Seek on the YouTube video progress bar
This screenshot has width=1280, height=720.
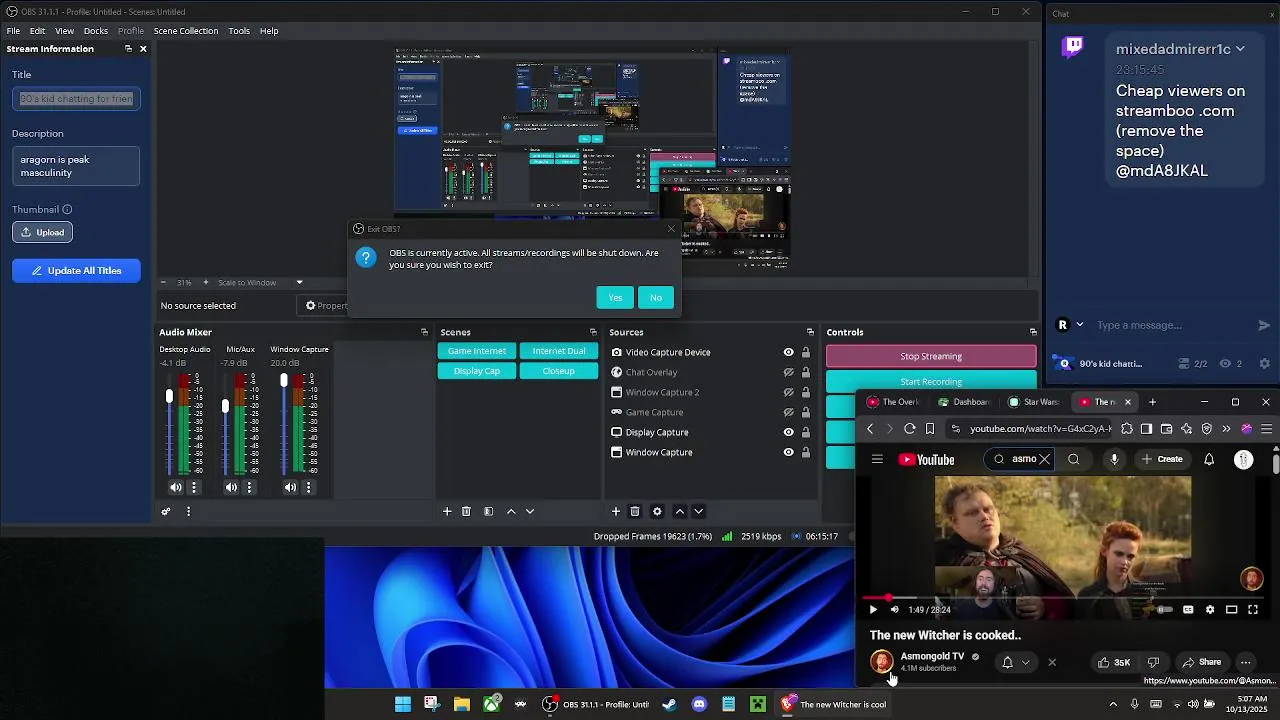1062,598
